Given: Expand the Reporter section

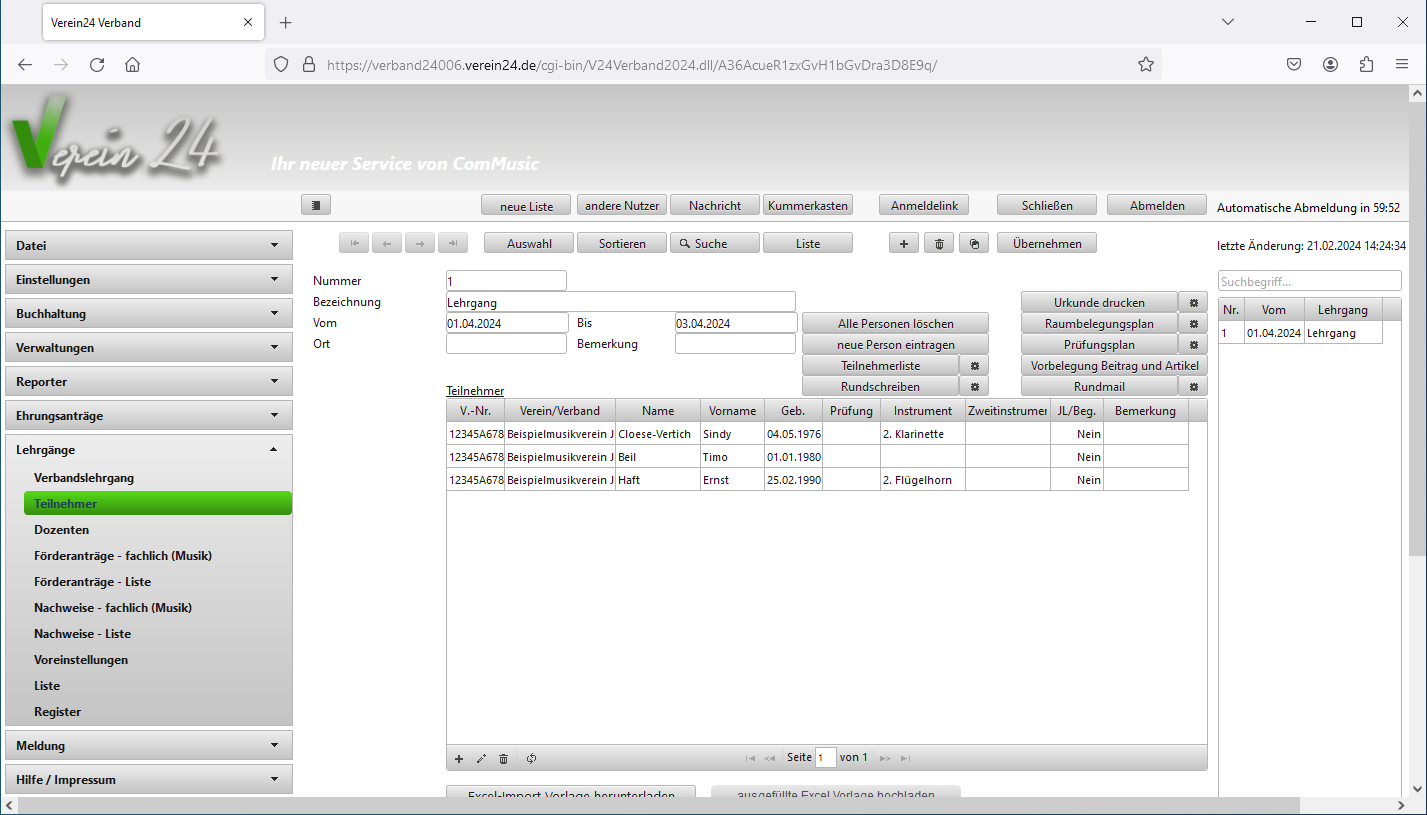Looking at the screenshot, I should (149, 381).
